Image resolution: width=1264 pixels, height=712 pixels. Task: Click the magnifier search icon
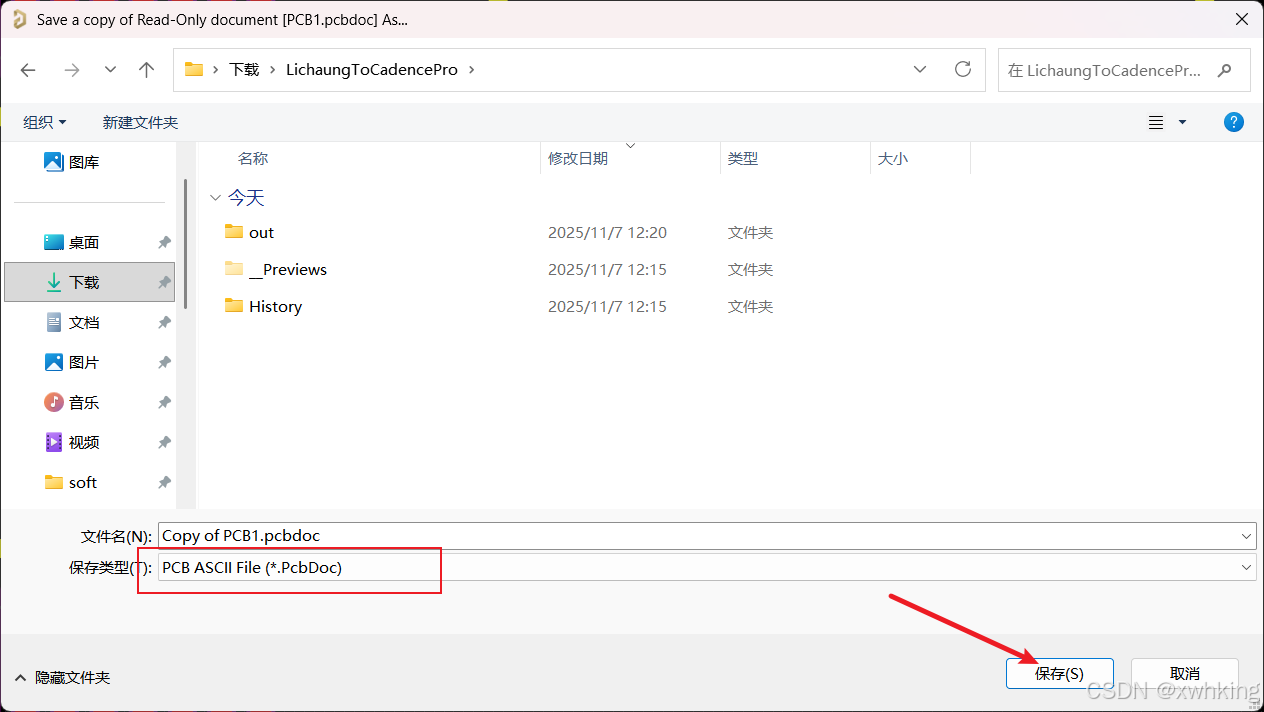1225,70
